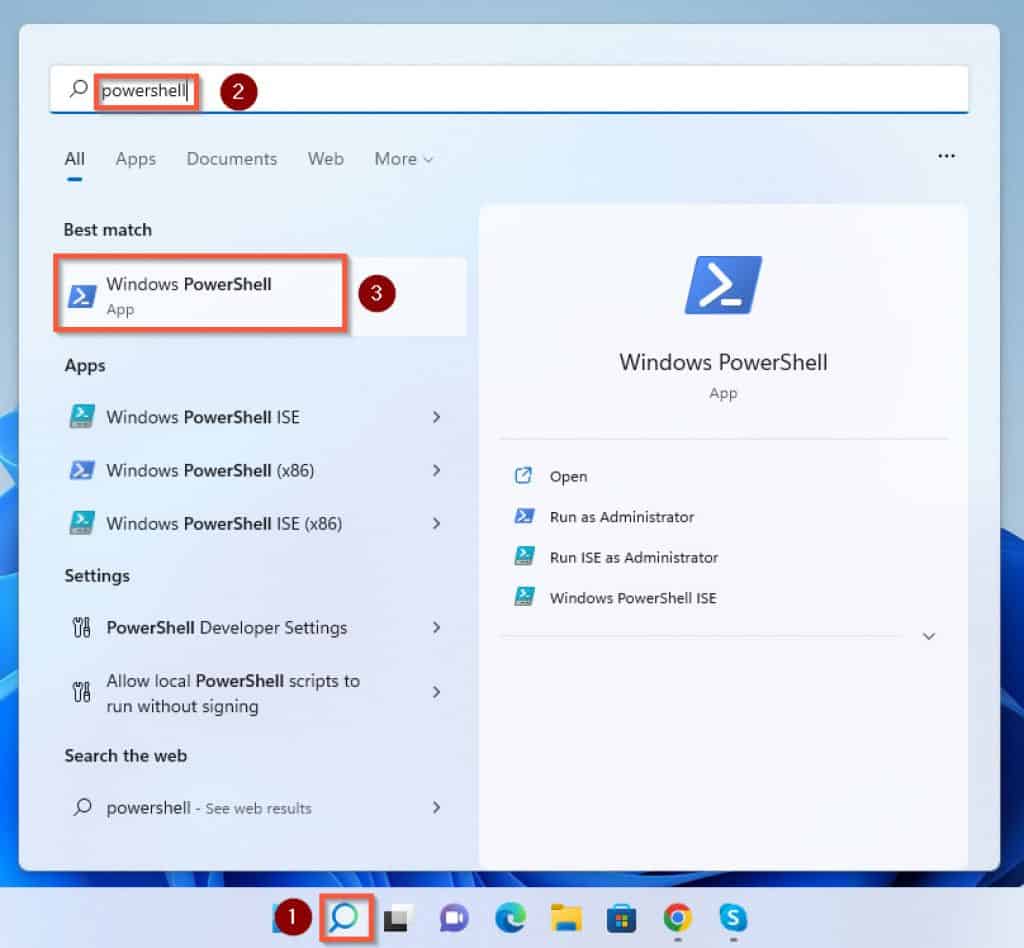Viewport: 1024px width, 948px height.
Task: Switch to the Web filter tab
Action: [x=326, y=159]
